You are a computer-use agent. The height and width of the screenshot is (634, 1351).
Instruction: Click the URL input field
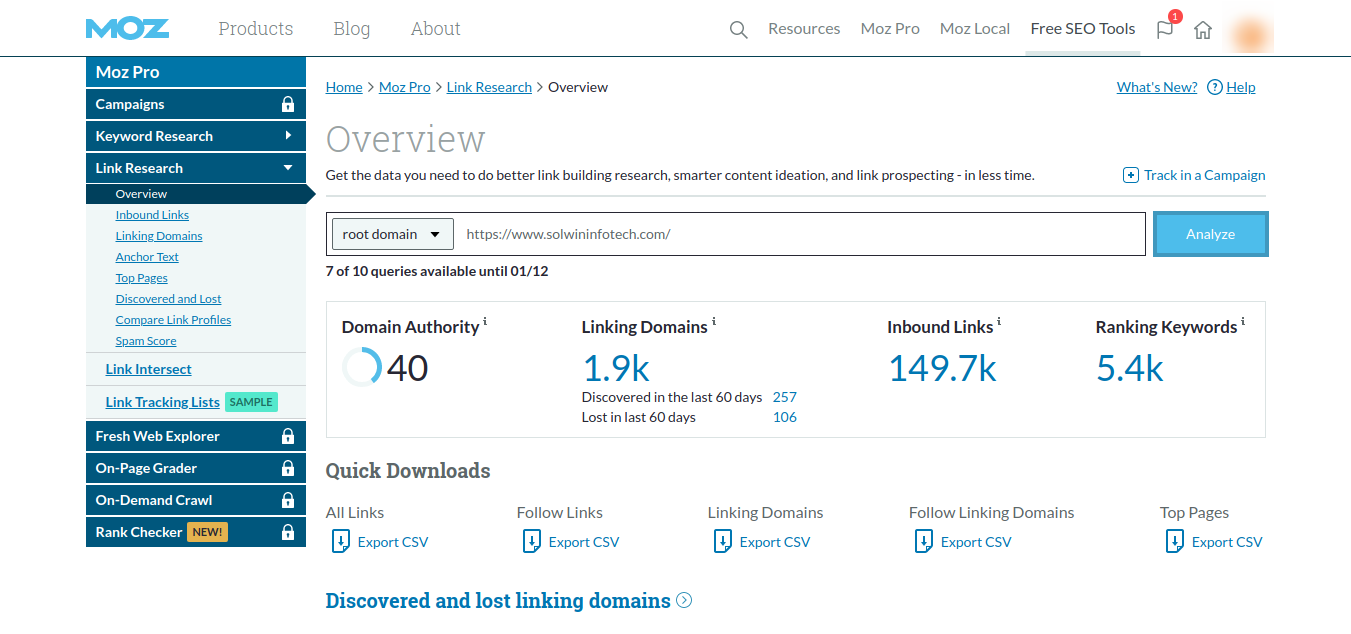(700, 233)
